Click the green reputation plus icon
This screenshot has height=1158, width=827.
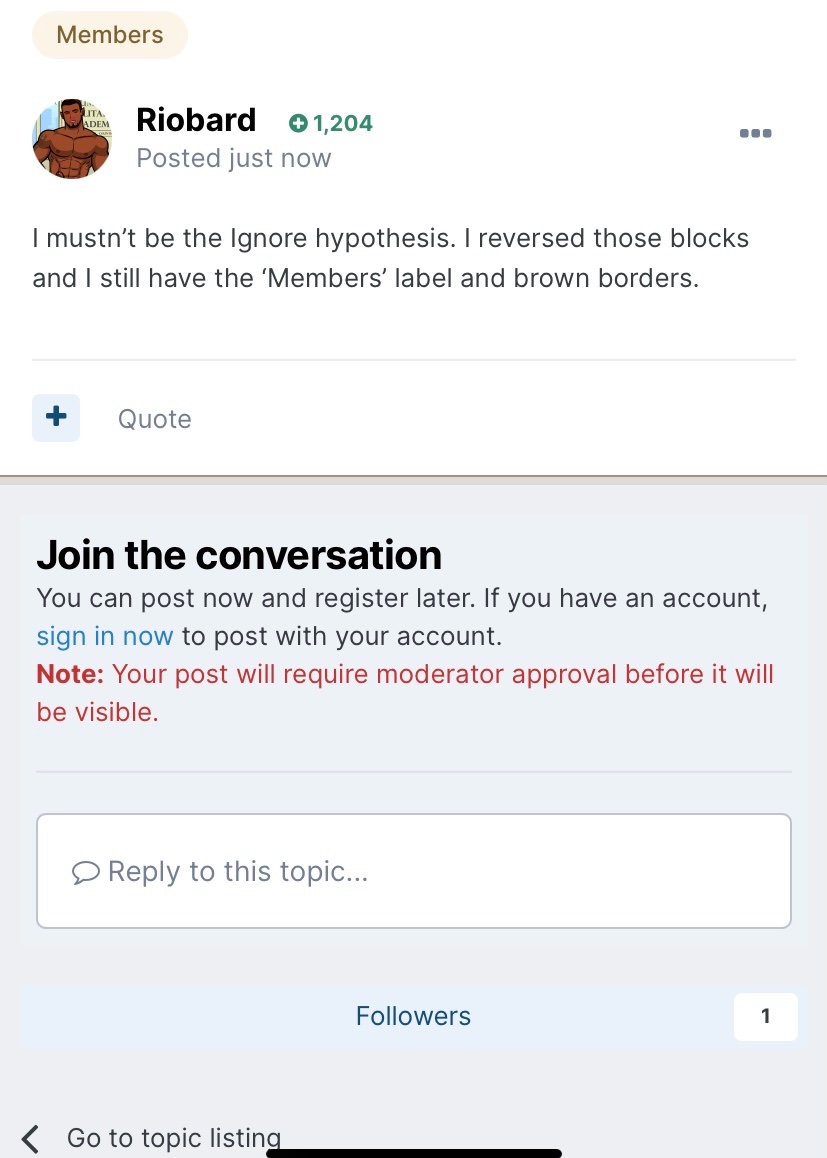point(298,123)
